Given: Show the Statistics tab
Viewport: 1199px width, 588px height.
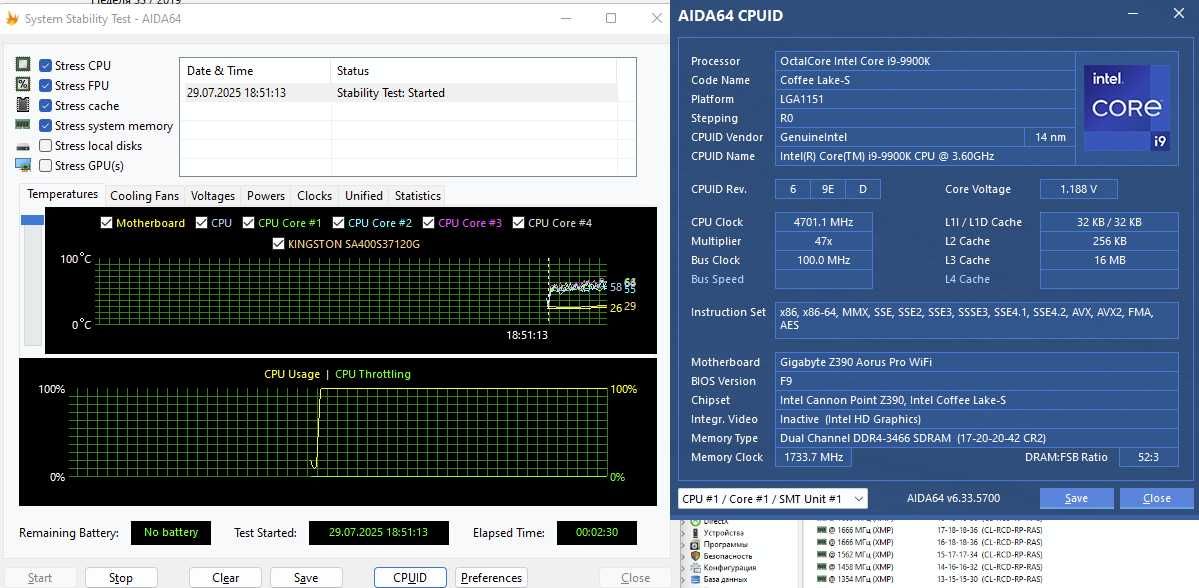Looking at the screenshot, I should [418, 196].
